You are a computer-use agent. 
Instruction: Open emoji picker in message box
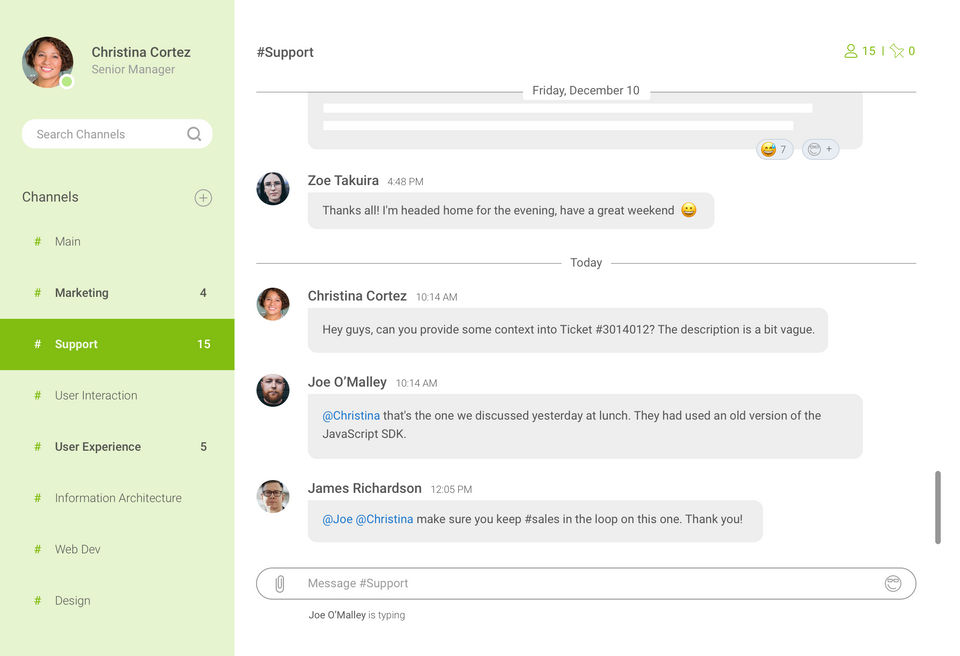pos(893,583)
